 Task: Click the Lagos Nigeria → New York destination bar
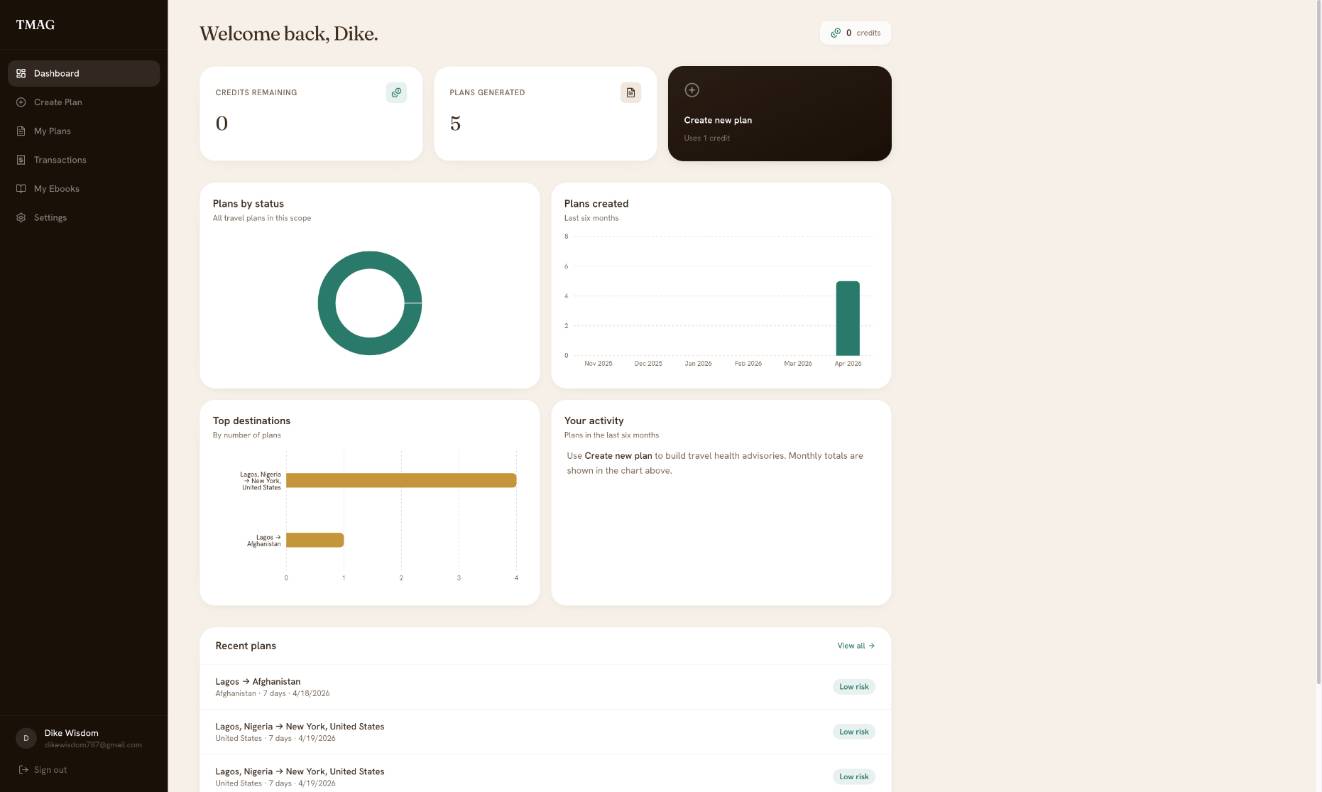[x=401, y=480]
